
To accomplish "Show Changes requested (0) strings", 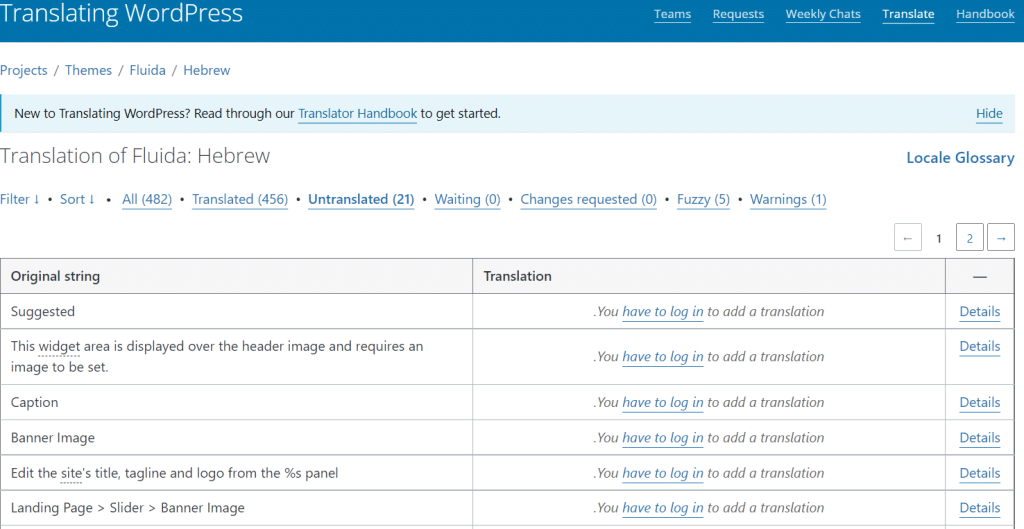I will [588, 199].
